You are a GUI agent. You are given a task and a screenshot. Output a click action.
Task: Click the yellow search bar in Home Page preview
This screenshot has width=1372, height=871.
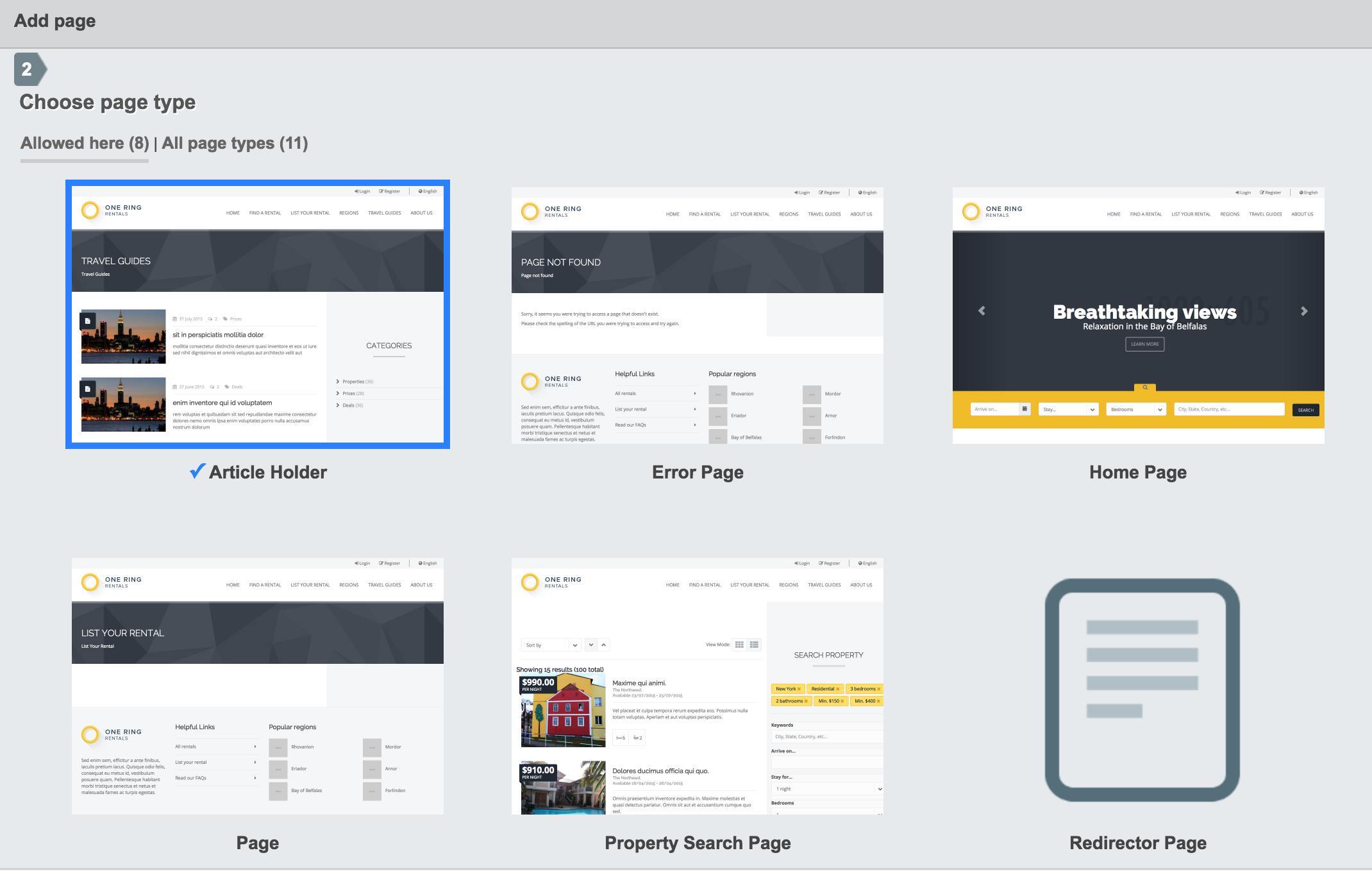click(1138, 421)
